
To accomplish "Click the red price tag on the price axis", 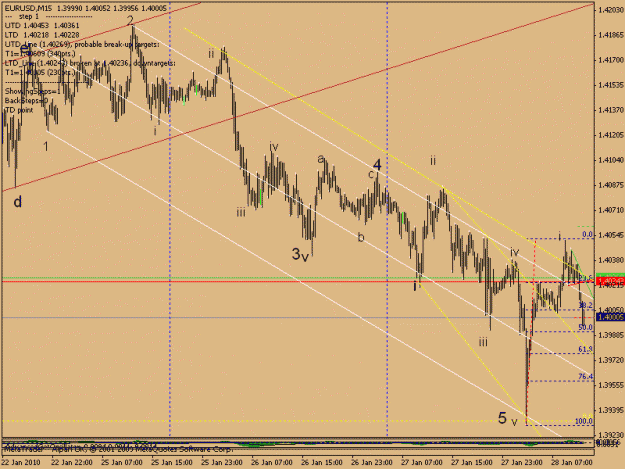I will tap(610, 282).
